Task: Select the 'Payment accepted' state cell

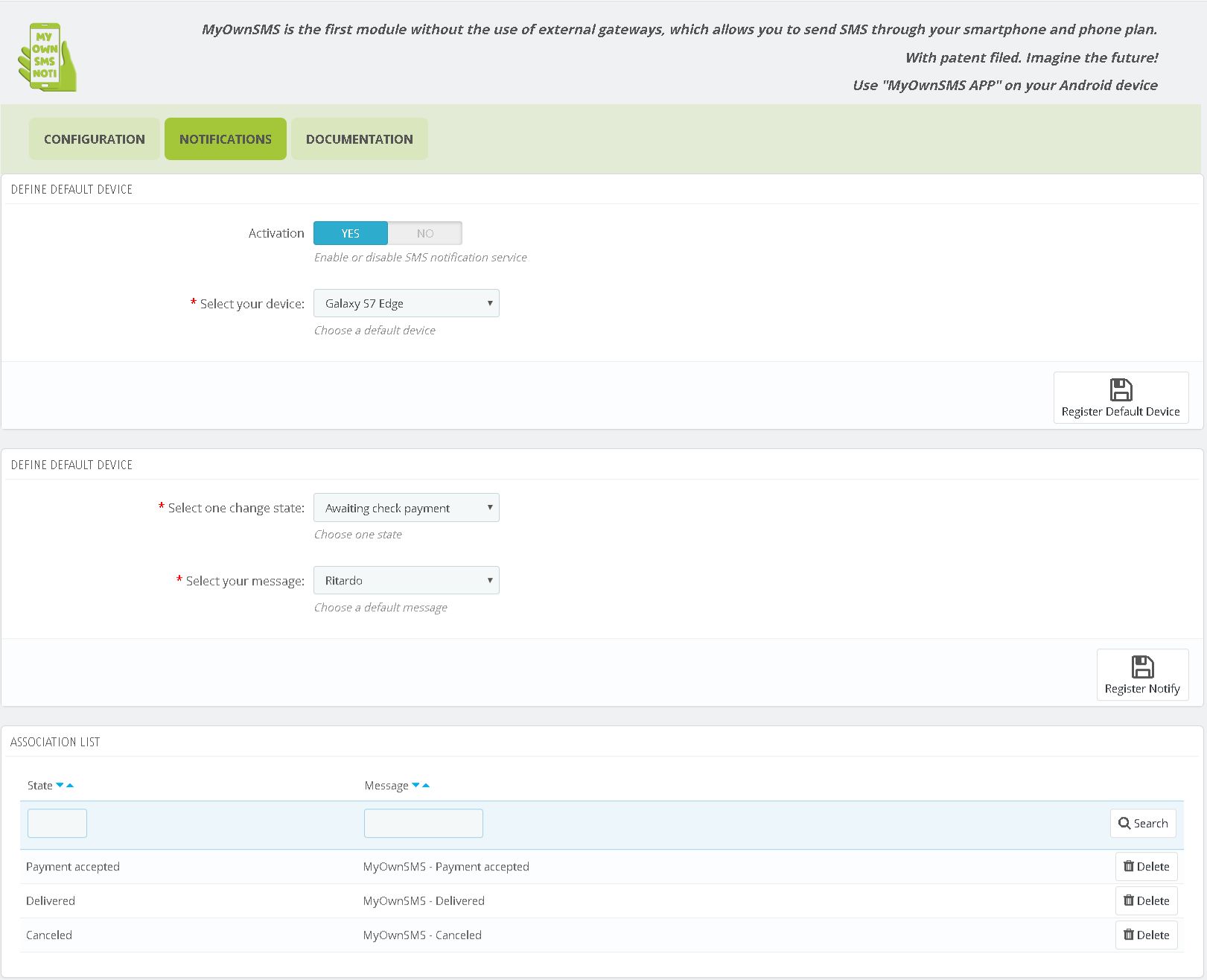Action: (73, 866)
